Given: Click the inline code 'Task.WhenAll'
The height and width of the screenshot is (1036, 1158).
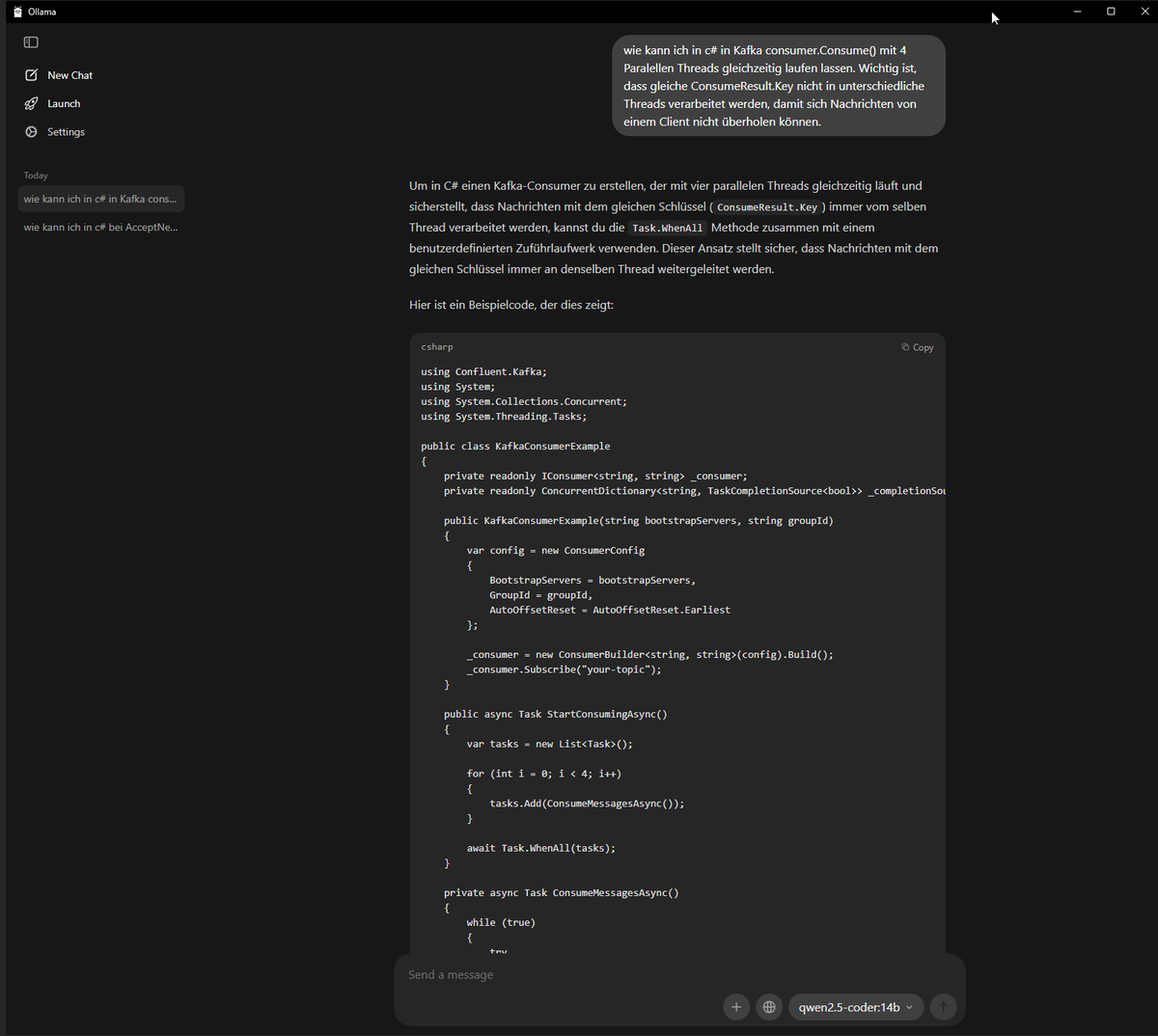Looking at the screenshot, I should pos(667,229).
